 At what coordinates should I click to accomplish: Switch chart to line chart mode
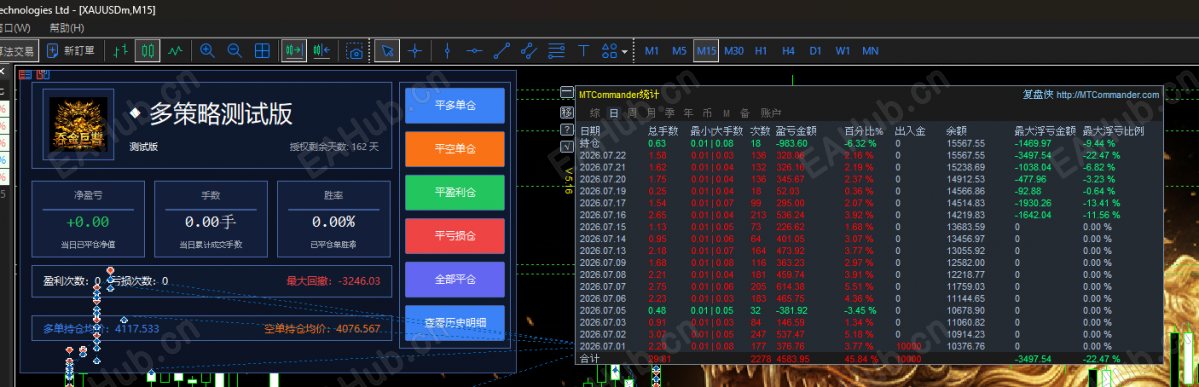176,51
